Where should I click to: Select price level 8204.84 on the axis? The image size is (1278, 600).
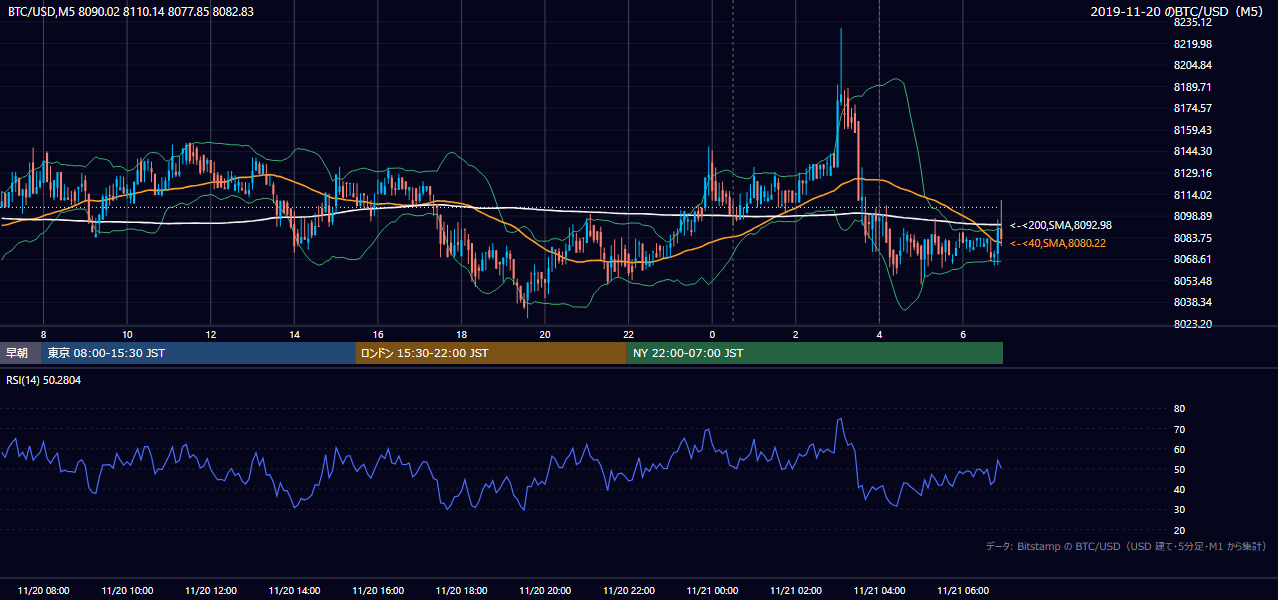[1193, 65]
